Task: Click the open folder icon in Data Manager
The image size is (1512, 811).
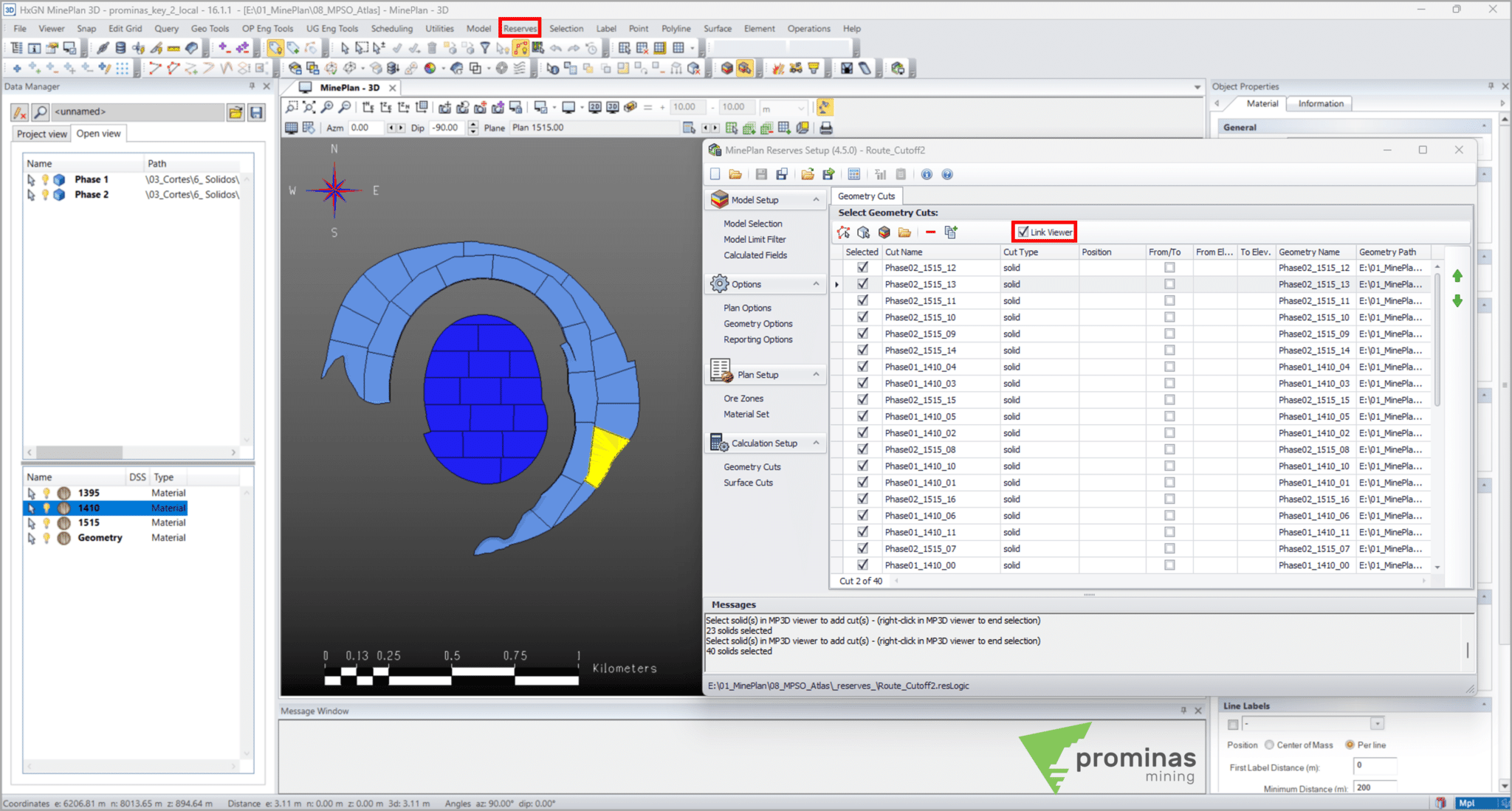Action: click(x=236, y=112)
